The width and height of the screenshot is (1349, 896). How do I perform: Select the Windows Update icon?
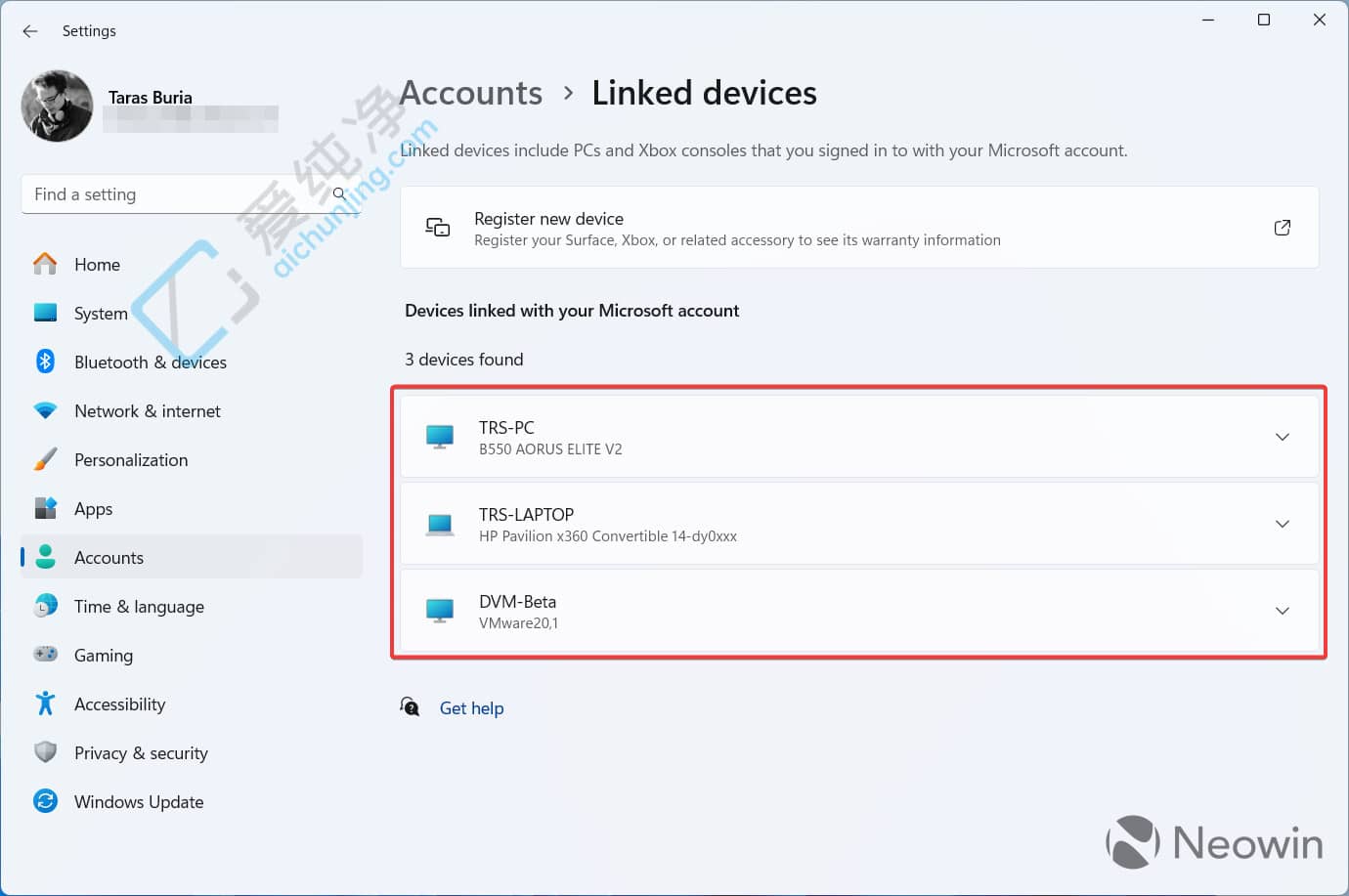point(45,801)
